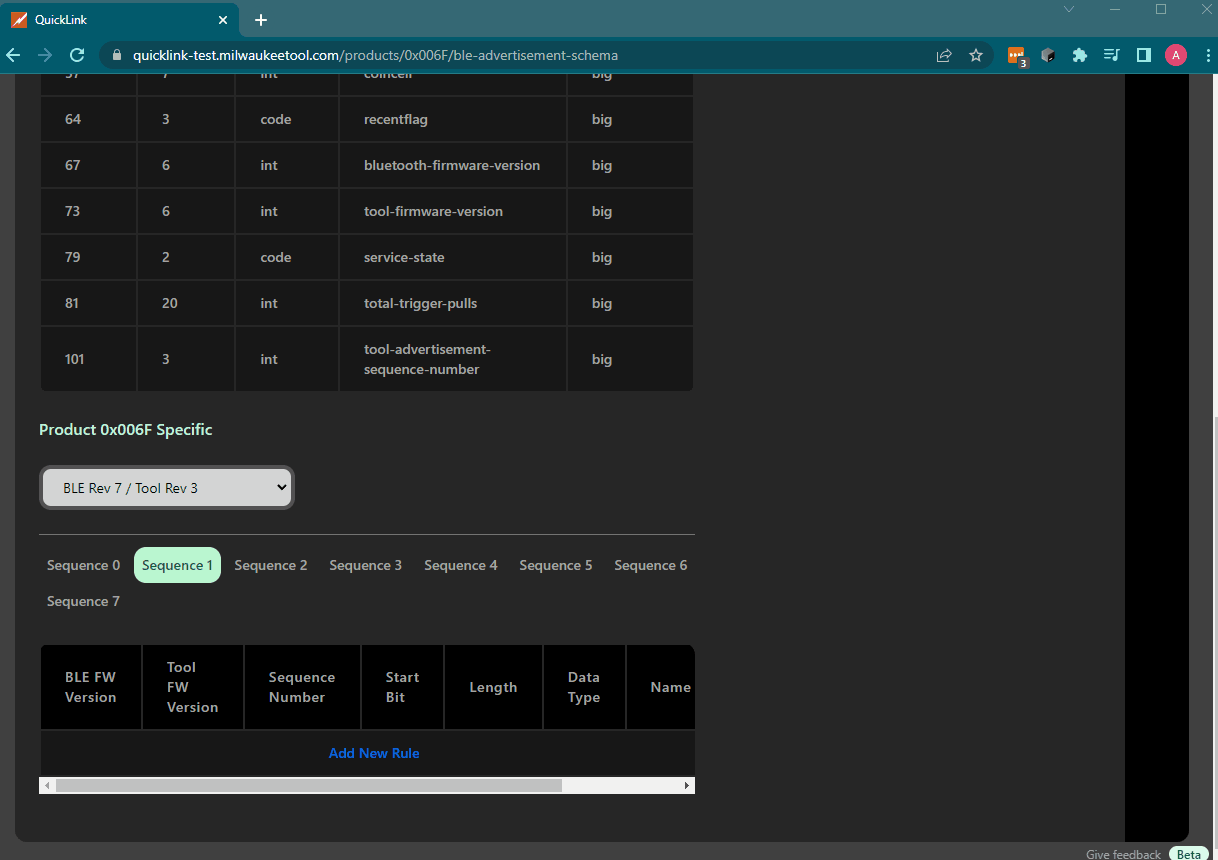The height and width of the screenshot is (860, 1218).
Task: Switch to Sequence 4 tab
Action: point(461,565)
